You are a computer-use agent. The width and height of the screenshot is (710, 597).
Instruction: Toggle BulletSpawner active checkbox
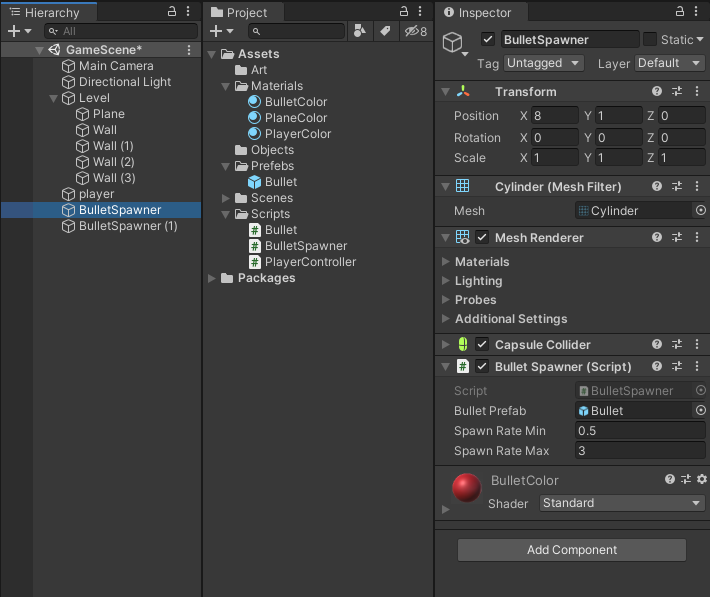(488, 39)
